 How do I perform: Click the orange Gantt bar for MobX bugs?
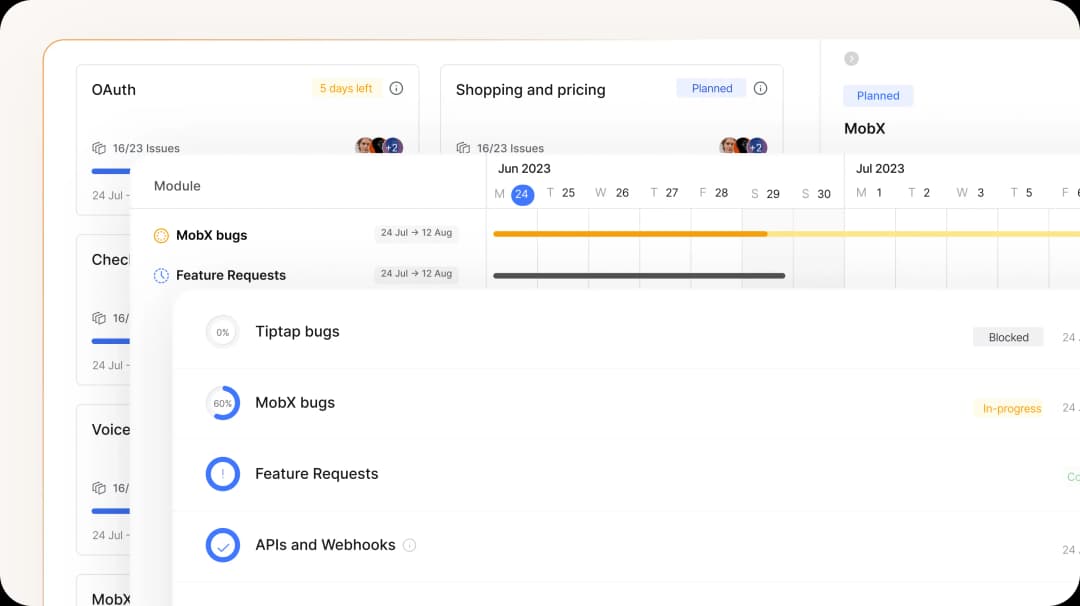tap(630, 233)
